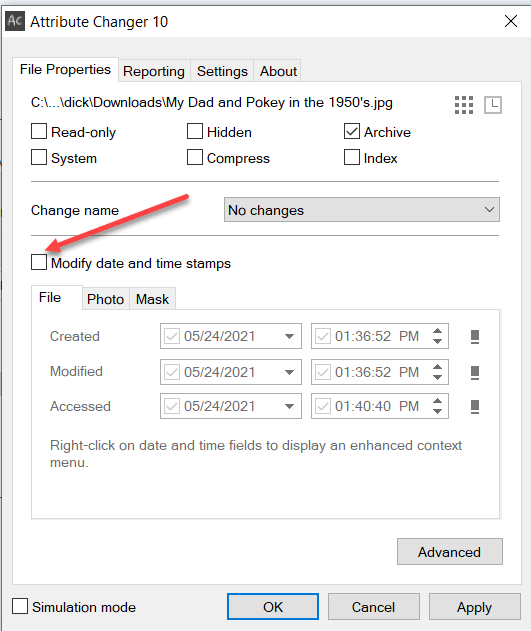Click the Accessed date 05/24/2021 value

(220, 406)
